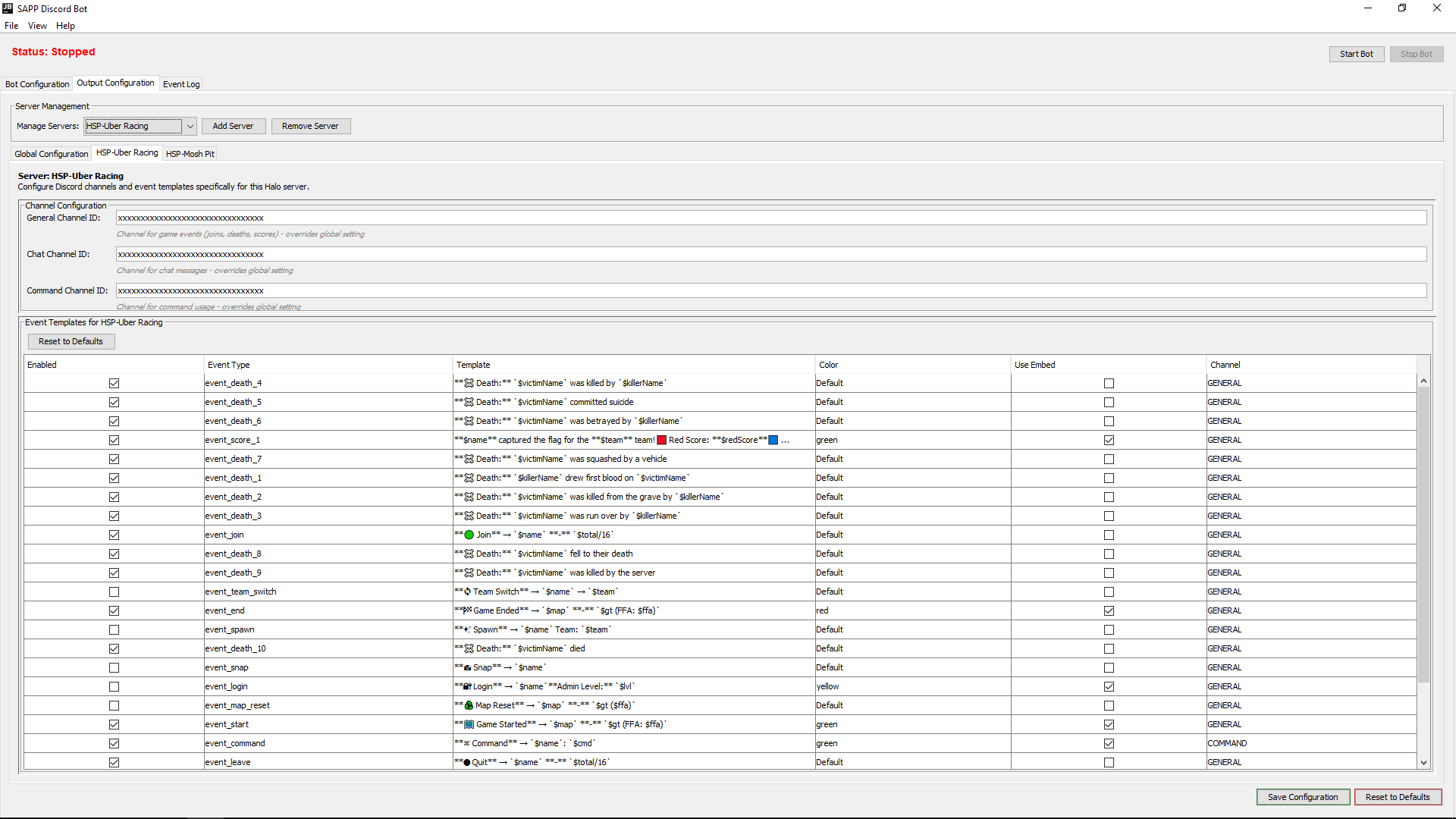Disable Use Embed for event_end
The image size is (1456, 819).
(x=1109, y=610)
